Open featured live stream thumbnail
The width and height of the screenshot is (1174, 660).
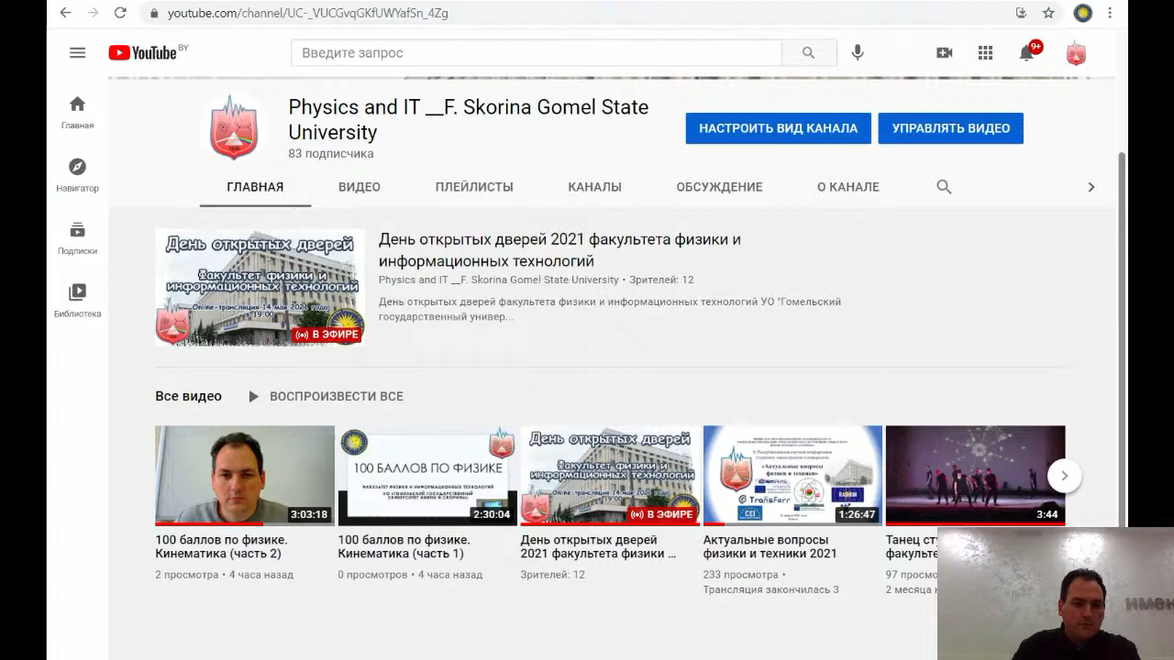coord(260,288)
